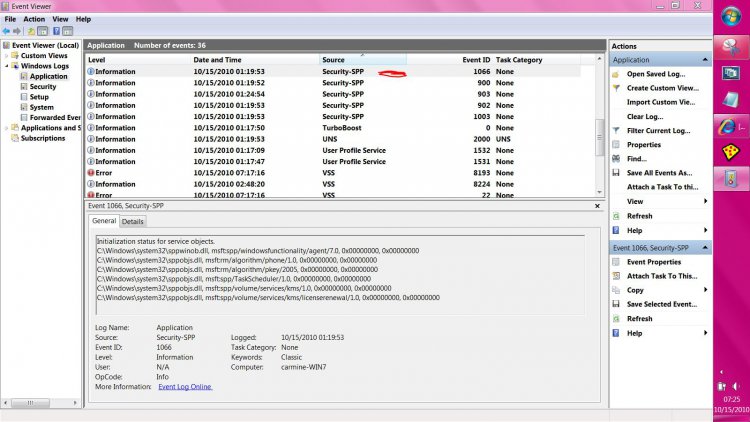Select the Security-SPP event 900 row
The image size is (750, 422).
pos(333,83)
